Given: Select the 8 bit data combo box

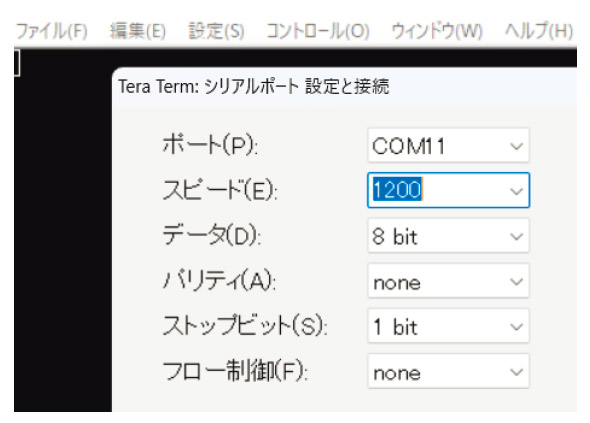Looking at the screenshot, I should (448, 236).
